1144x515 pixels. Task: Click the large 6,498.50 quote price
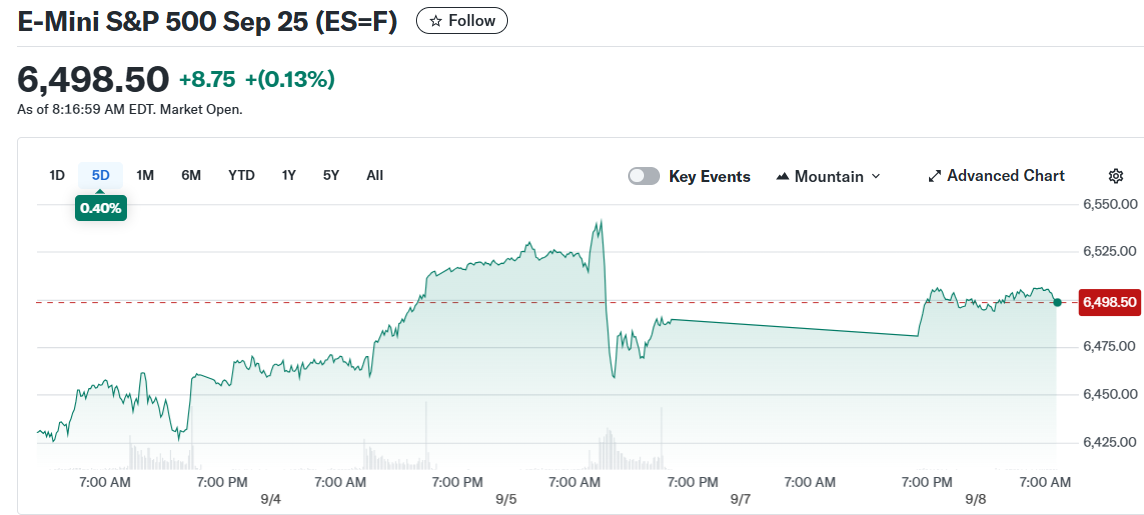point(93,79)
